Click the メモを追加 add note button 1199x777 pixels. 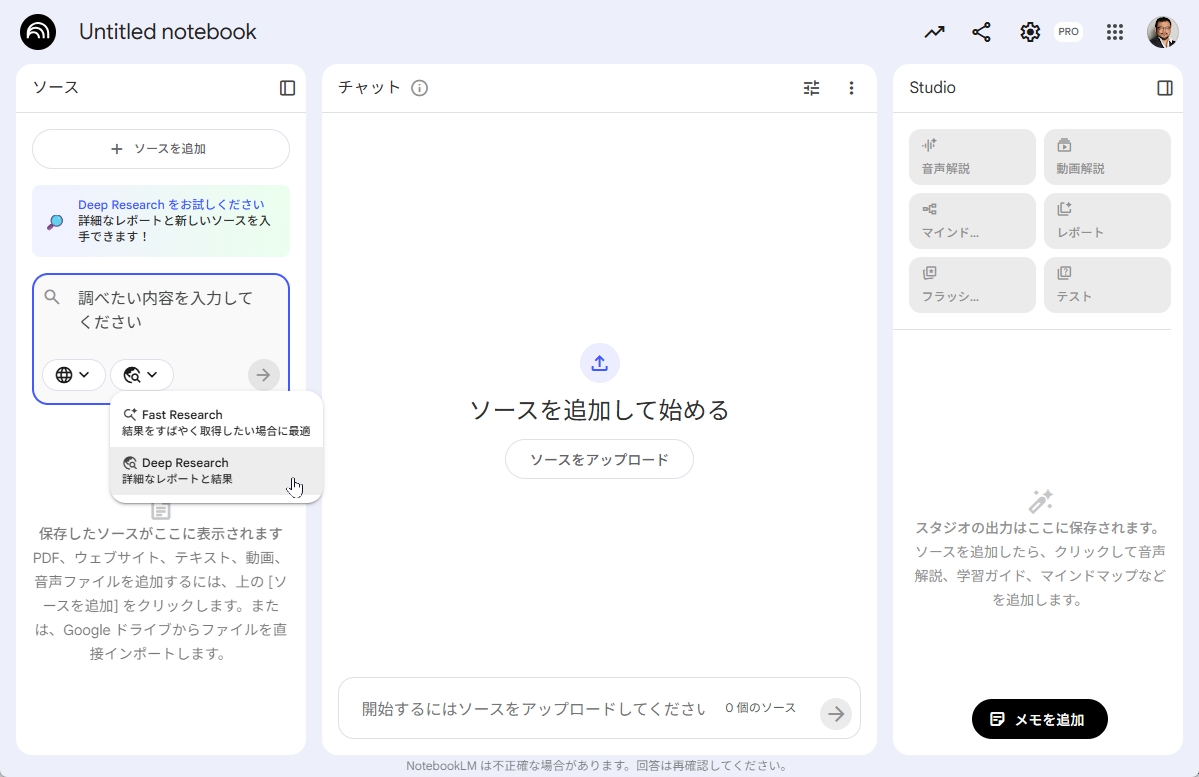(1039, 719)
